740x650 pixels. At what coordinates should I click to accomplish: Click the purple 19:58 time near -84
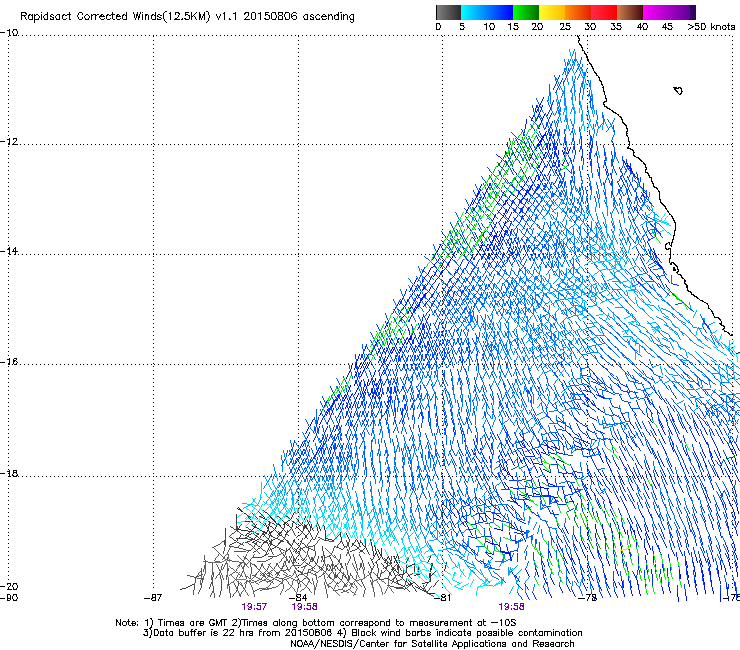click(x=304, y=607)
